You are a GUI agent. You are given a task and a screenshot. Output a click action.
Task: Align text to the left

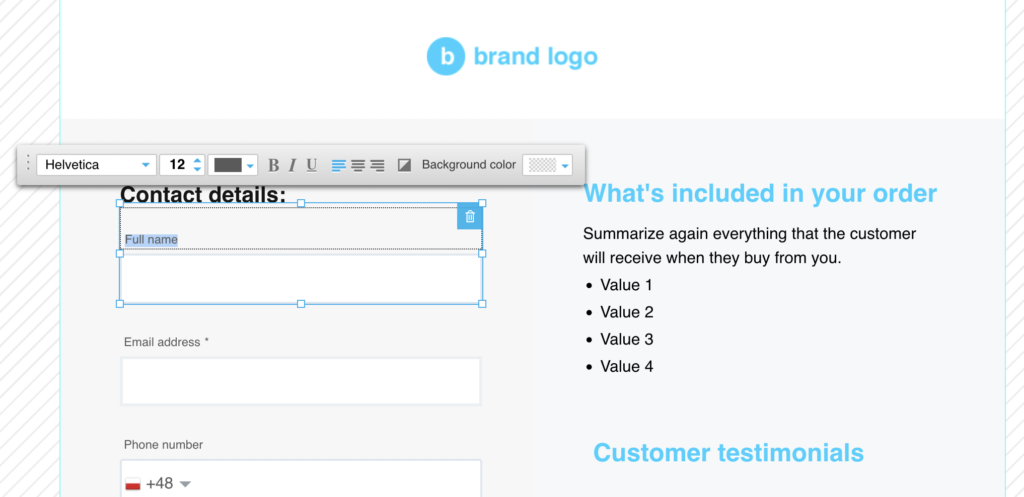(338, 165)
